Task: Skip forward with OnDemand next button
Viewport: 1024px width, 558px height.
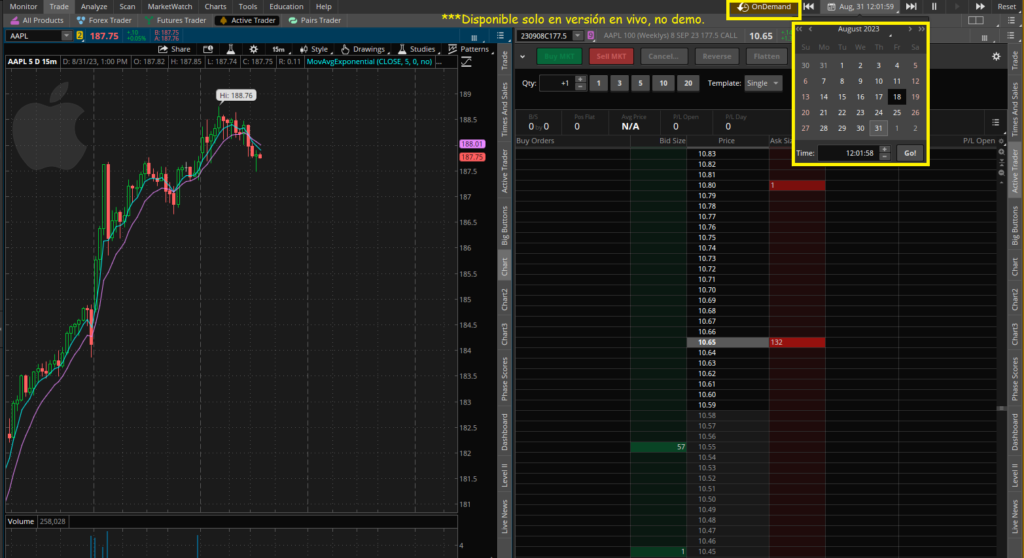Action: 911,7
